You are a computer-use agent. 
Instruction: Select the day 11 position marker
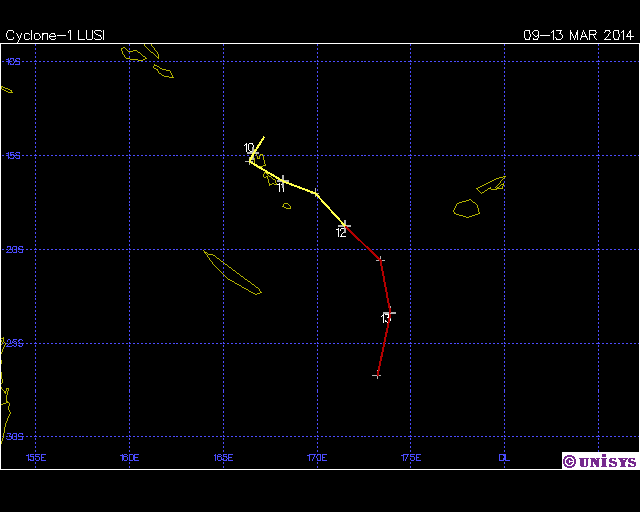tap(283, 181)
